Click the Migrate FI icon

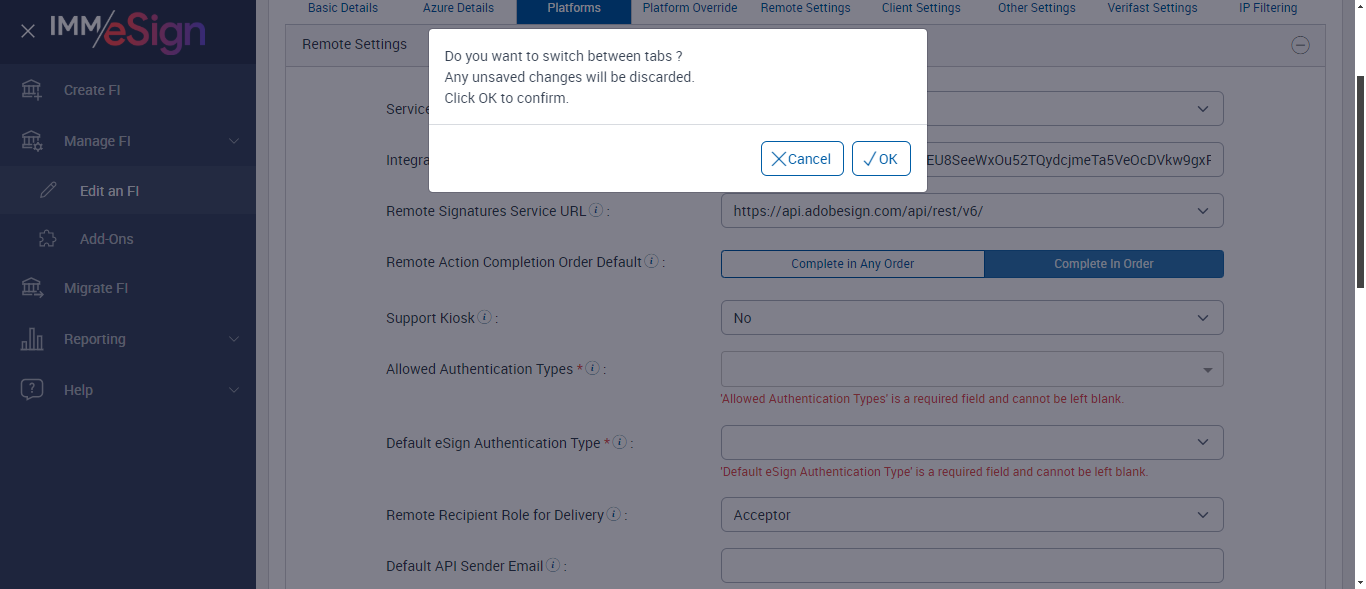[x=32, y=288]
